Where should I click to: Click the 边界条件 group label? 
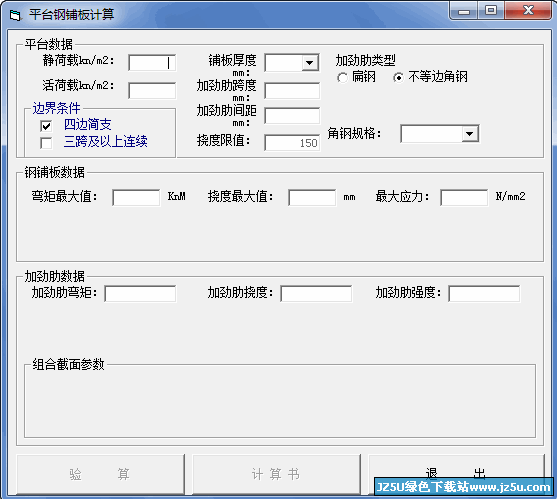pyautogui.click(x=56, y=108)
